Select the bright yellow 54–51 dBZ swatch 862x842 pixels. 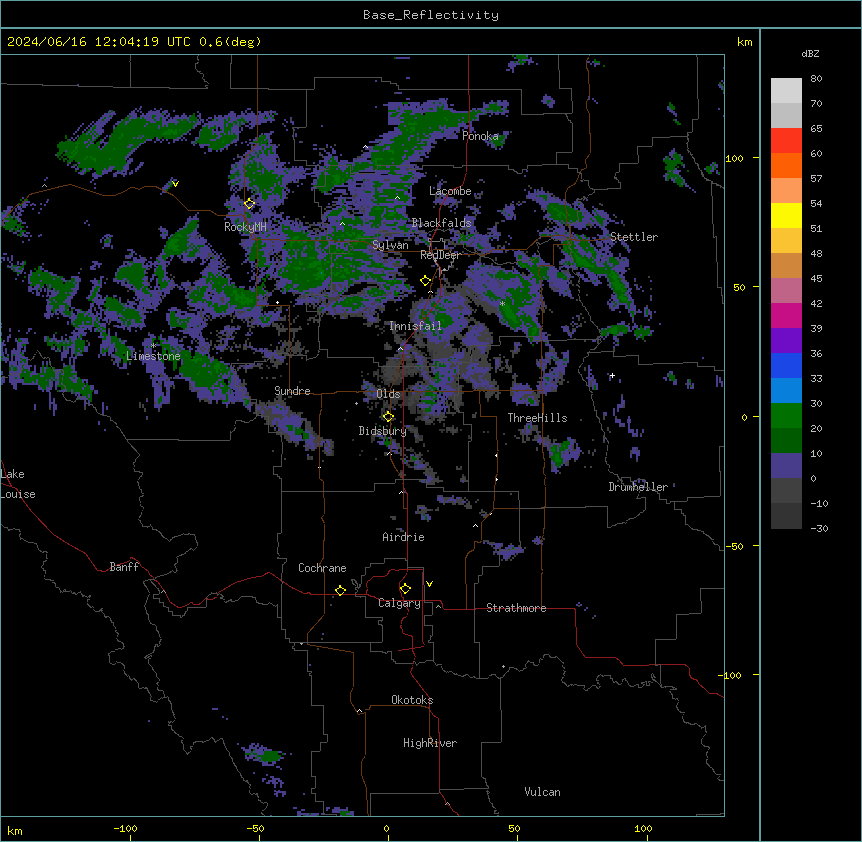(786, 215)
